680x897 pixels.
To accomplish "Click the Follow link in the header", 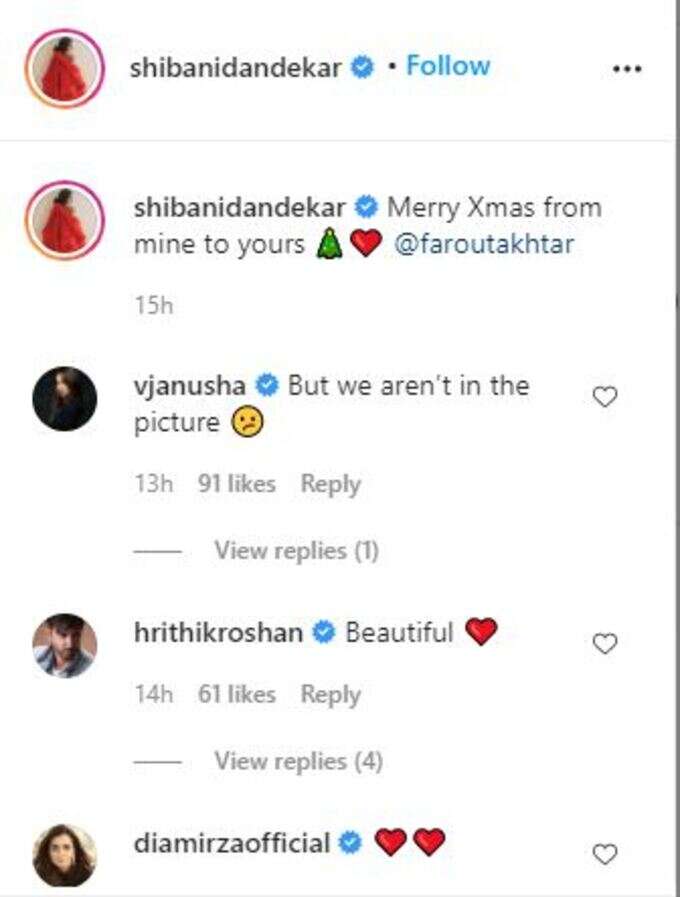I will coord(448,66).
